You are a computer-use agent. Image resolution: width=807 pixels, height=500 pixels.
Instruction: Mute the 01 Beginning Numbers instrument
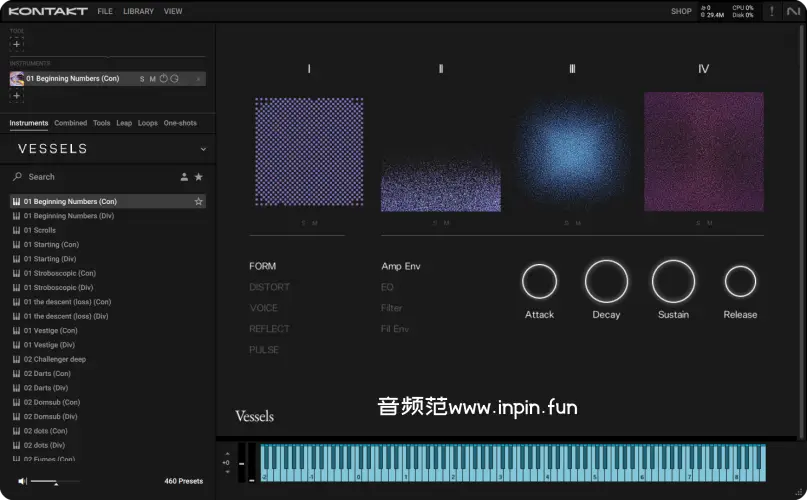pyautogui.click(x=152, y=79)
